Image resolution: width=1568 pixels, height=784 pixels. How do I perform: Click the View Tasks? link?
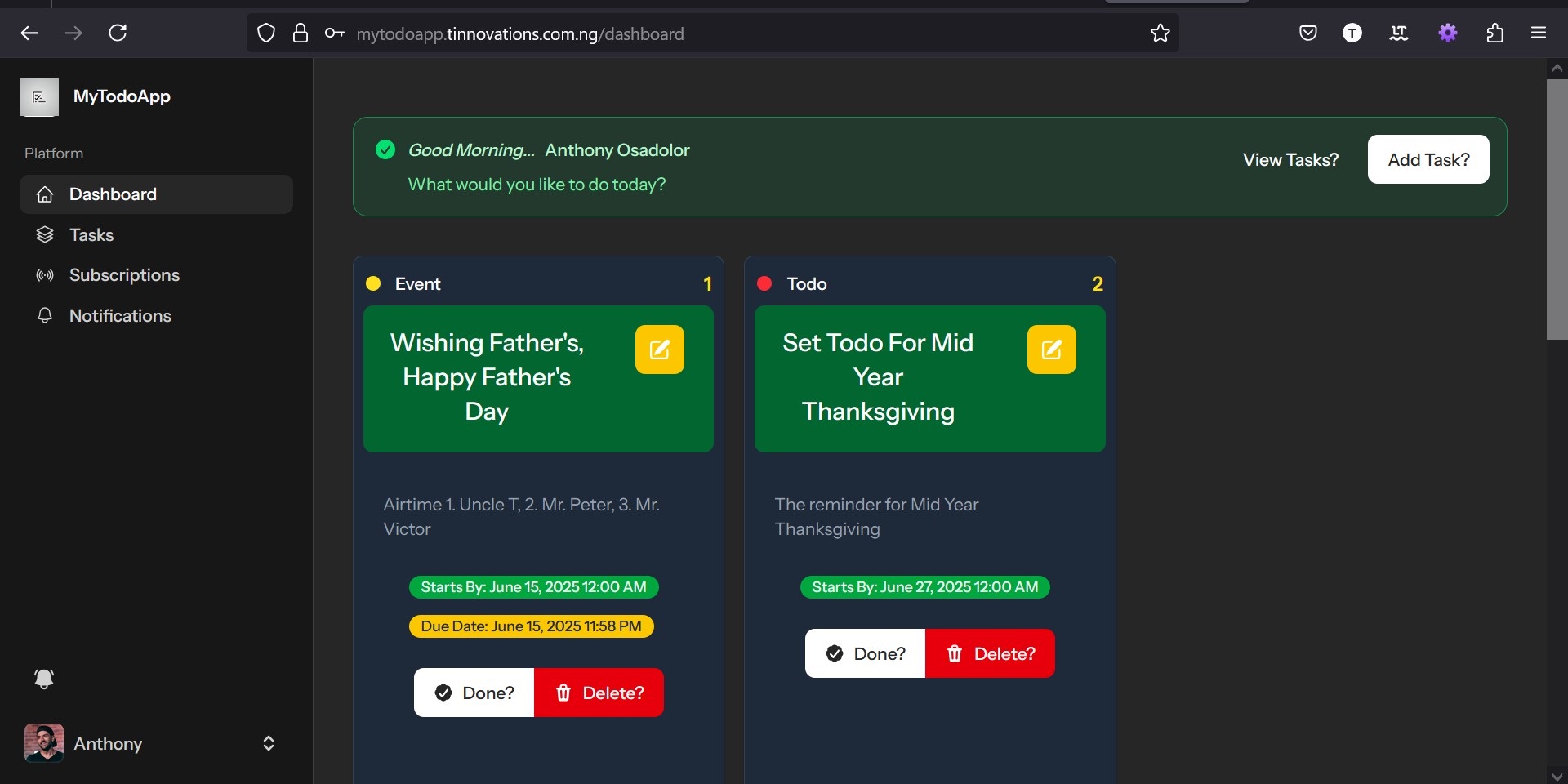point(1290,160)
